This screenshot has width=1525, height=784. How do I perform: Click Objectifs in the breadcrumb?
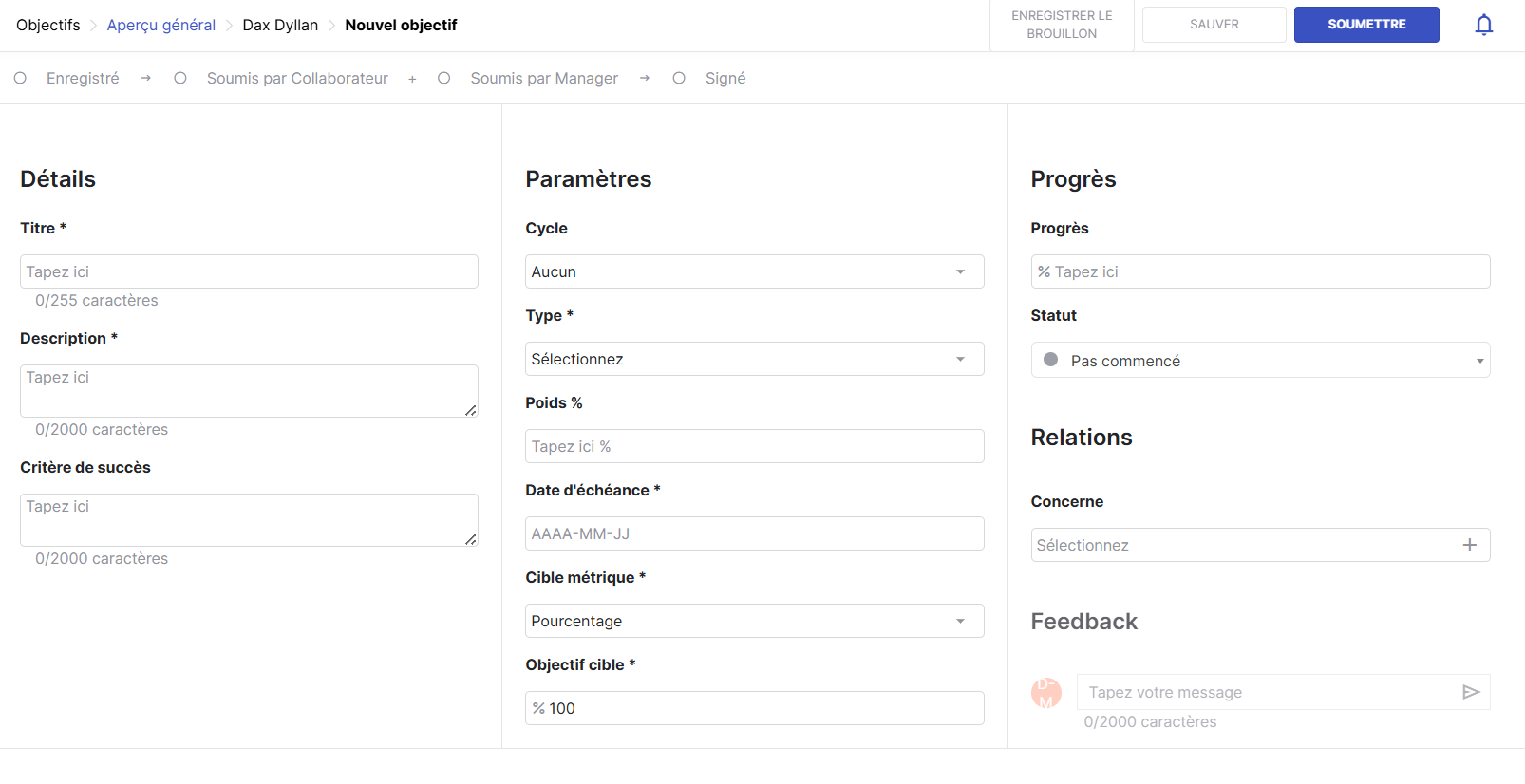(x=48, y=25)
